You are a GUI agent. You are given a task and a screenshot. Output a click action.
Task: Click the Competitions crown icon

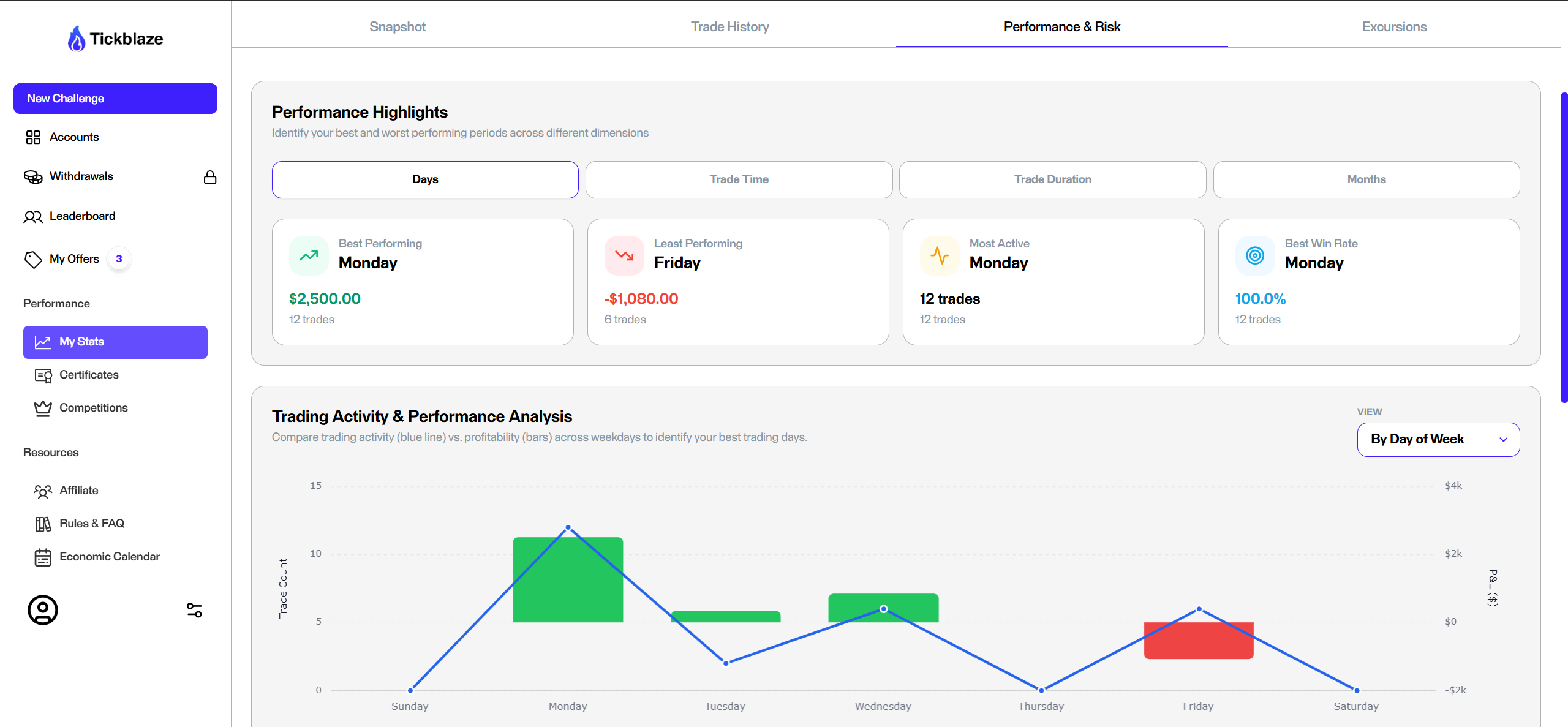pyautogui.click(x=43, y=409)
